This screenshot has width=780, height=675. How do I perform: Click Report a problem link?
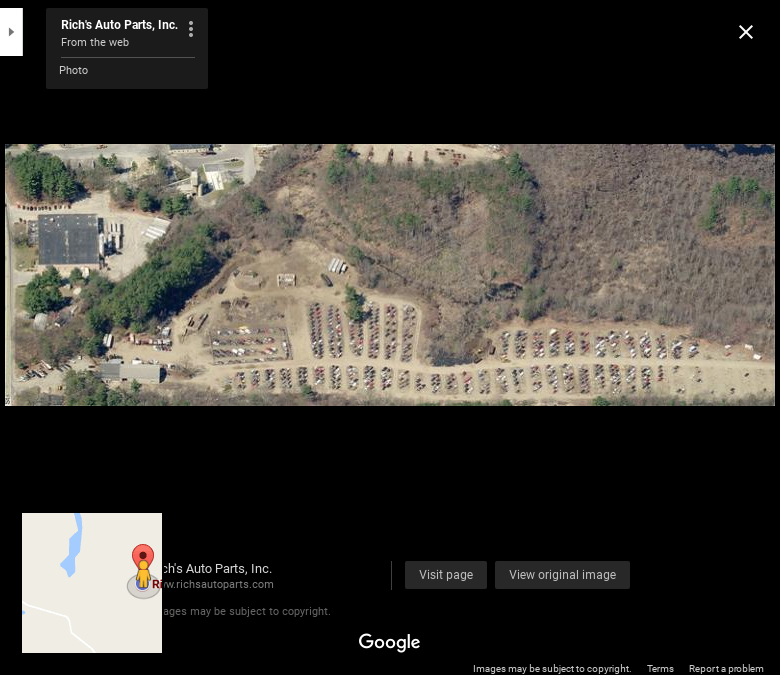(x=726, y=669)
